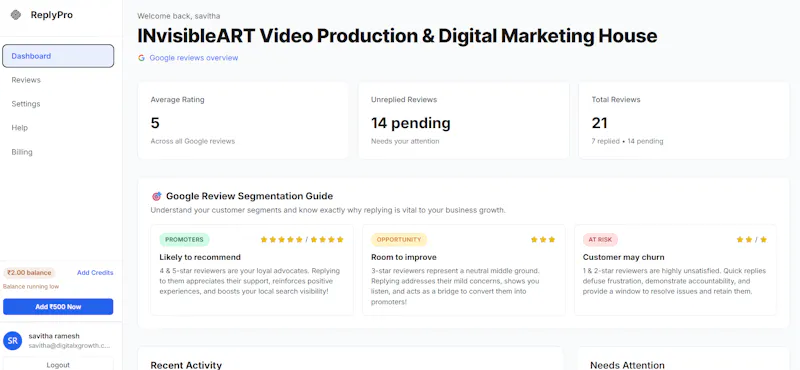The width and height of the screenshot is (800, 370).
Task: Click the Promoters star rating icons
Action: pyautogui.click(x=302, y=239)
